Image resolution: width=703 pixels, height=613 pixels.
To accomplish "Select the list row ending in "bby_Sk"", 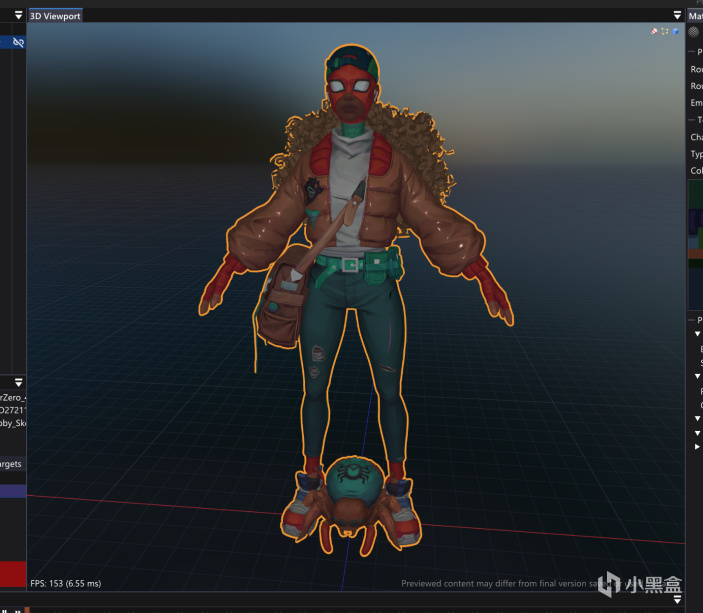I will (x=13, y=423).
